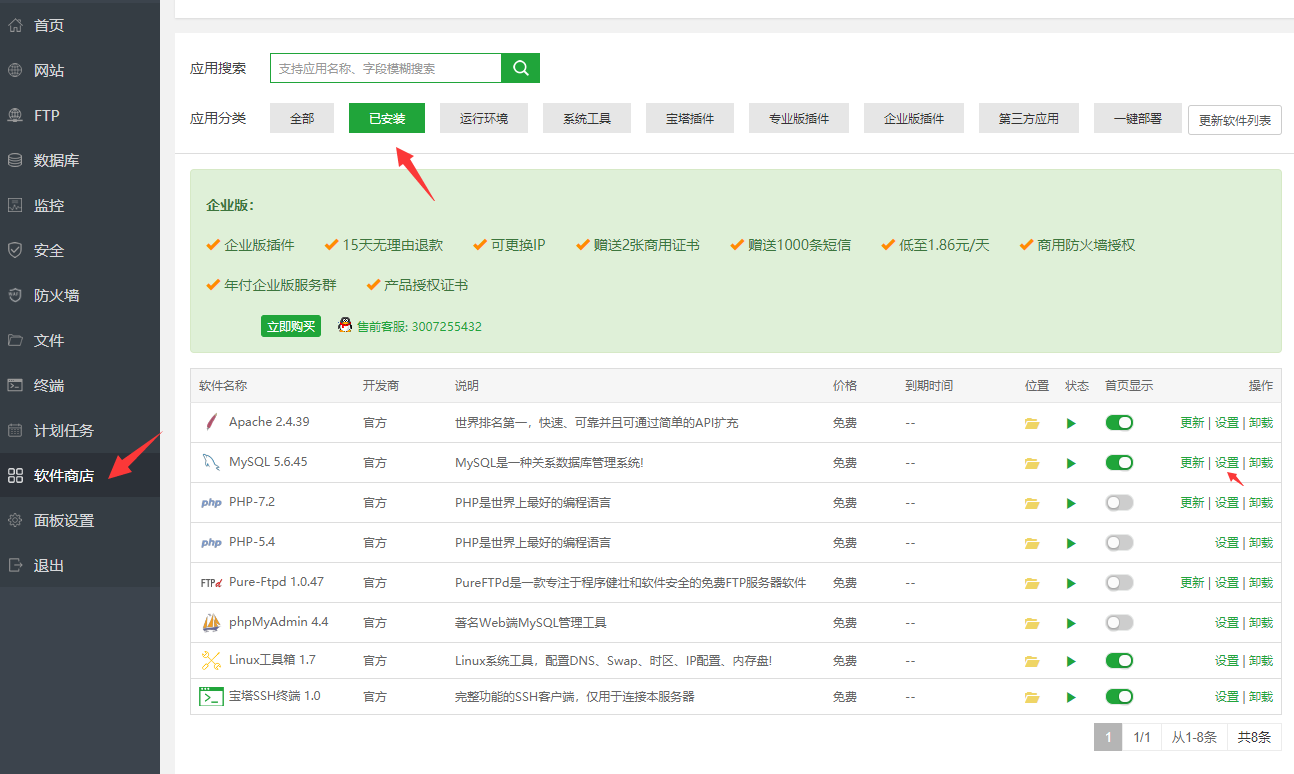Turn off Linux工具箱 homepage display switch

tap(1119, 661)
